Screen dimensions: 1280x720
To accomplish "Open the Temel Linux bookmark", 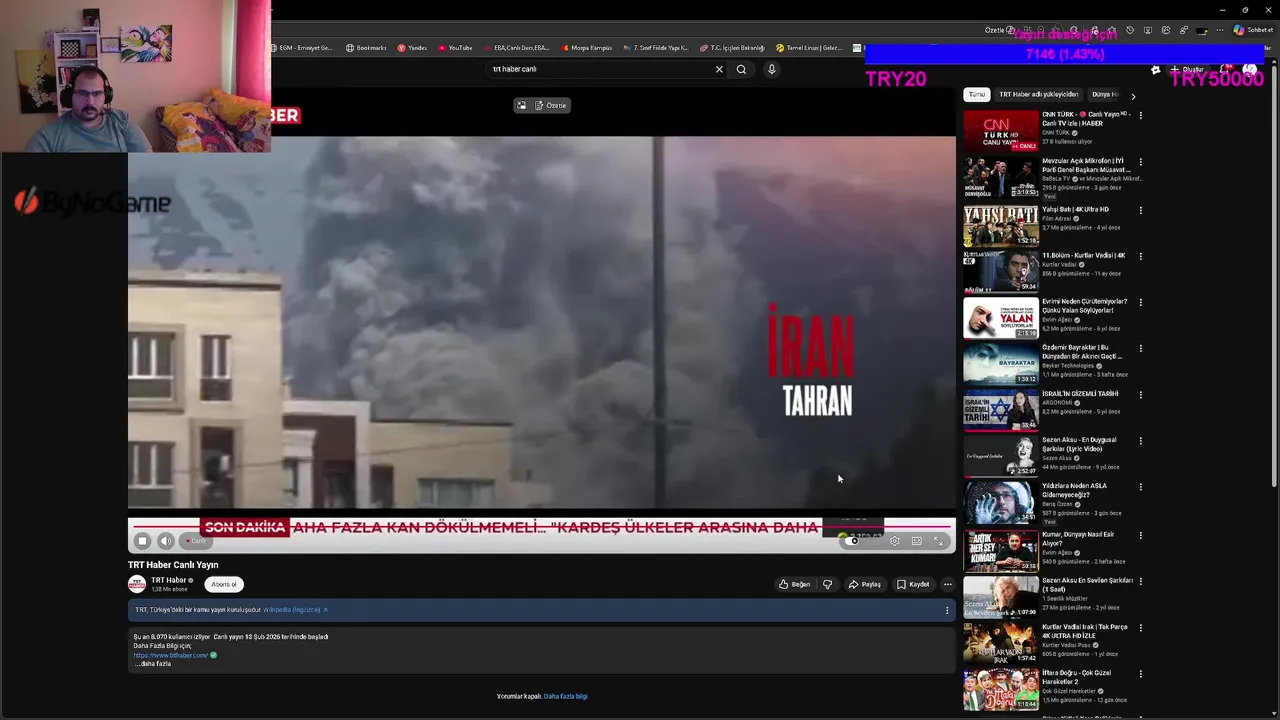I will pos(810,47).
